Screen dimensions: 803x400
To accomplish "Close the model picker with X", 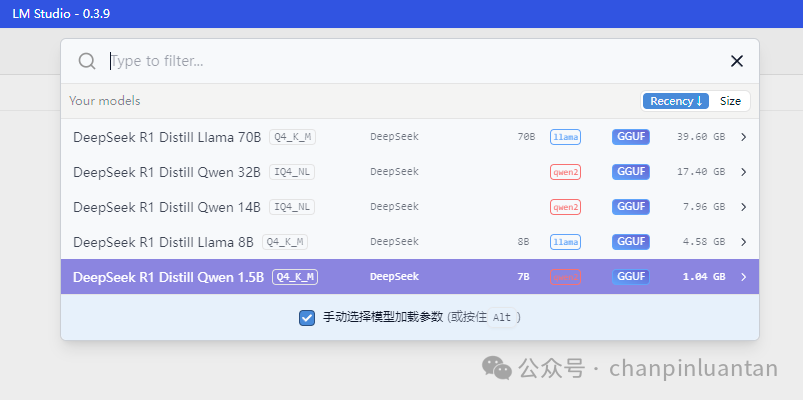I will [x=736, y=61].
